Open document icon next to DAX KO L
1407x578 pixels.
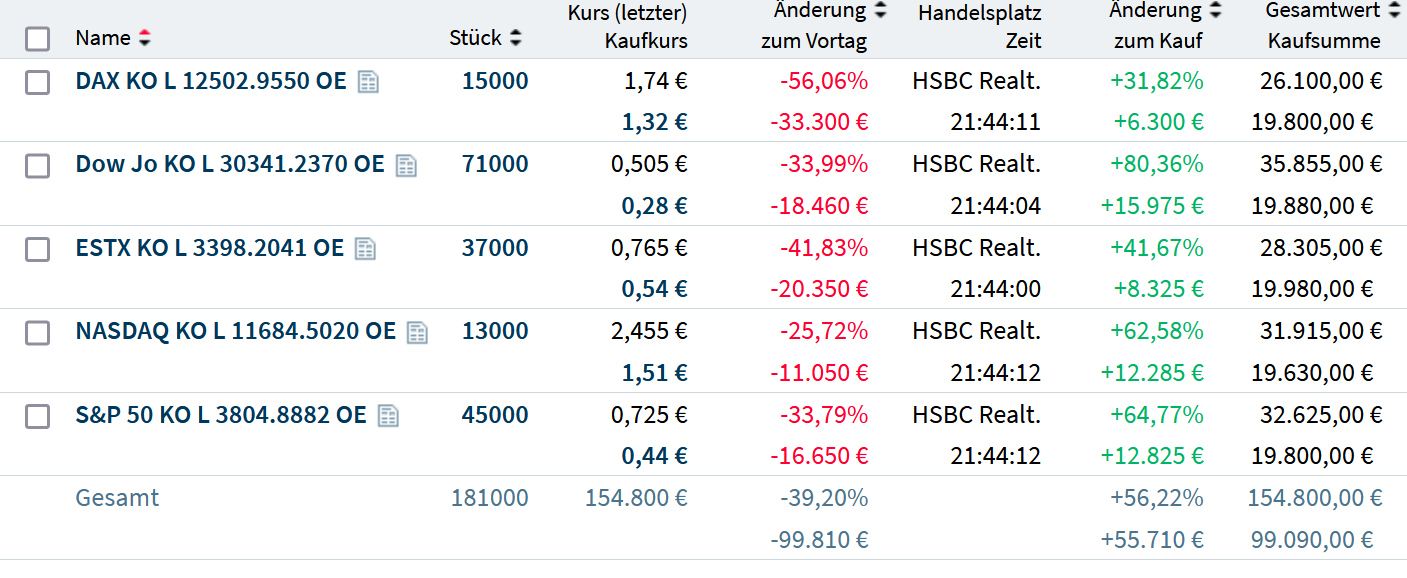point(368,82)
